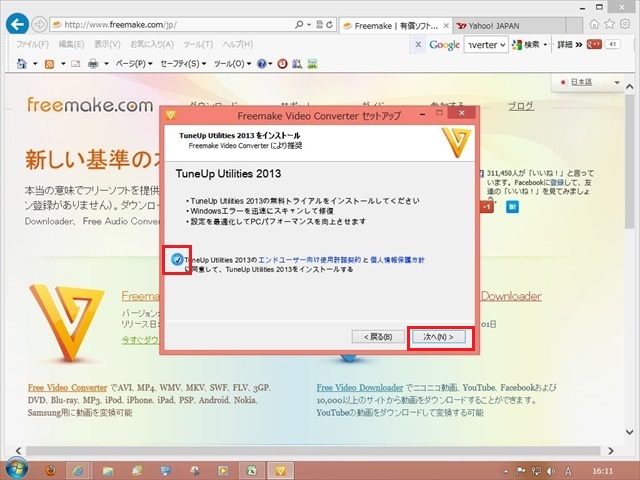This screenshot has height=480, width=640.
Task: Click the refresh icon in the address bar
Action: coord(329,23)
